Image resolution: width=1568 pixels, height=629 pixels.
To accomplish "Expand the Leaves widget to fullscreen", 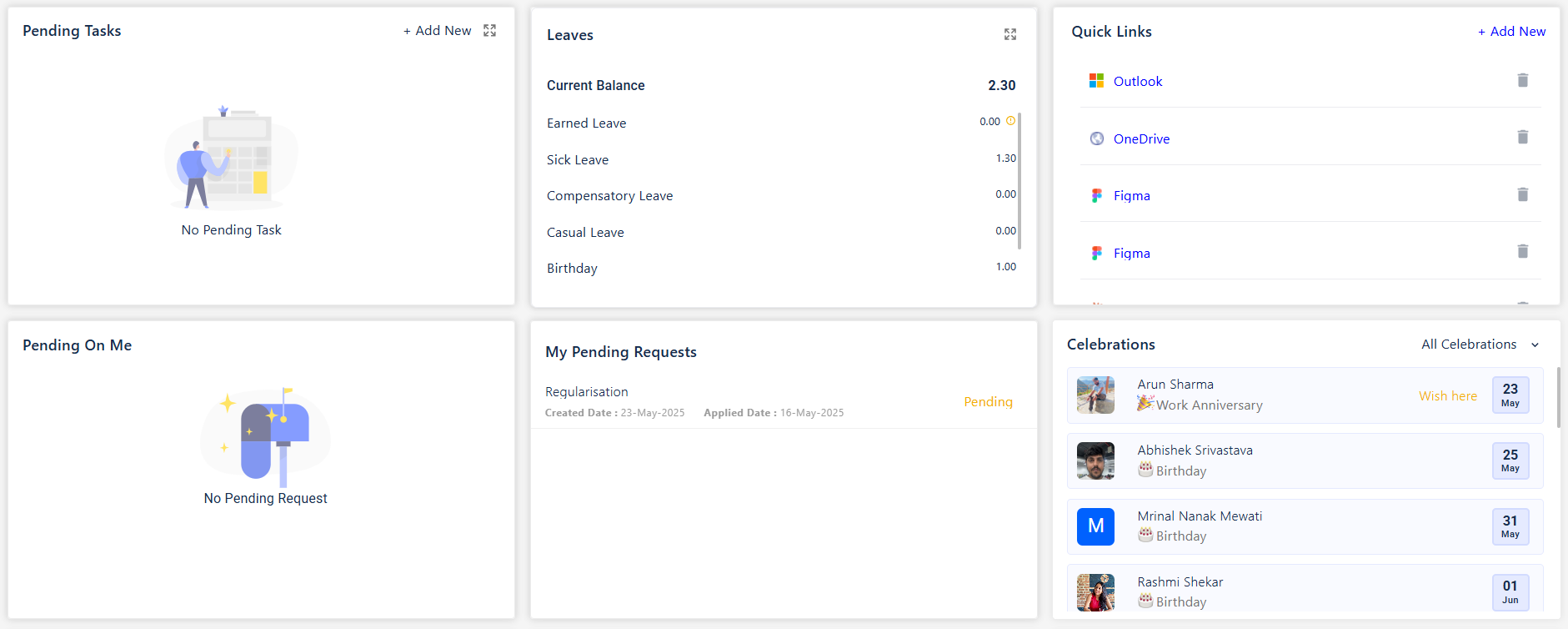I will 1009,34.
